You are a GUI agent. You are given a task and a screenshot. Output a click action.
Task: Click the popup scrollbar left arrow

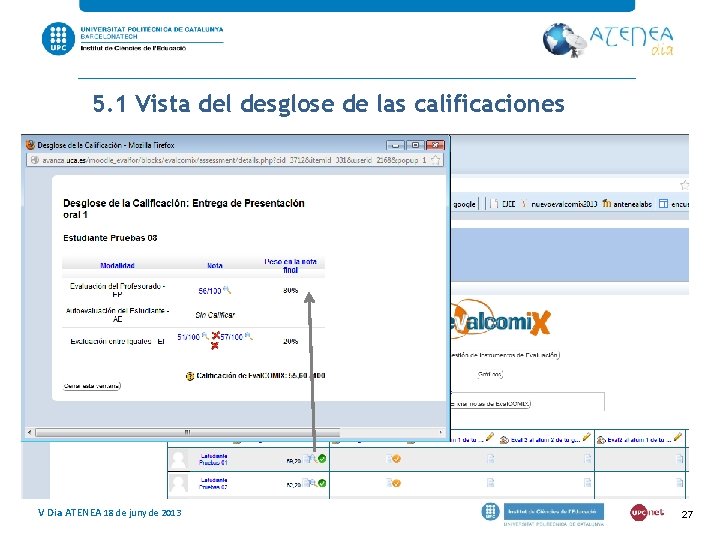click(30, 432)
